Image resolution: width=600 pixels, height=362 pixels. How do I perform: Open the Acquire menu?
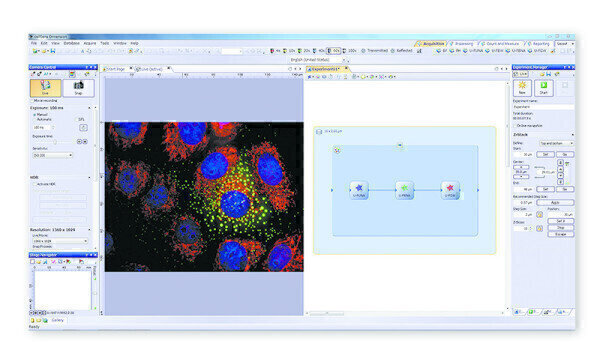coord(90,43)
